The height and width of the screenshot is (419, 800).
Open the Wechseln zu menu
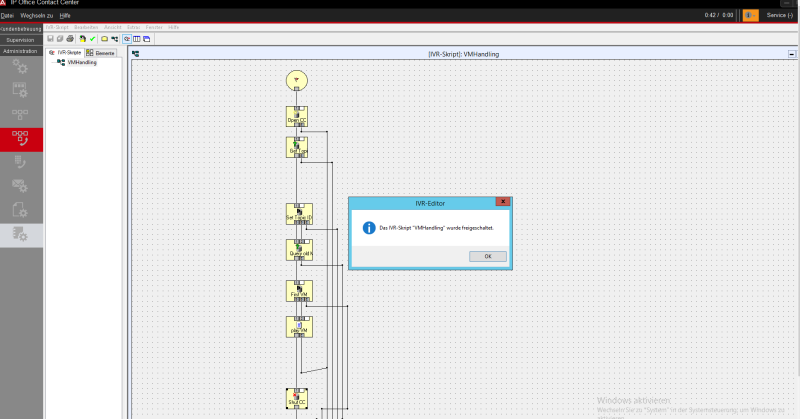click(x=37, y=16)
